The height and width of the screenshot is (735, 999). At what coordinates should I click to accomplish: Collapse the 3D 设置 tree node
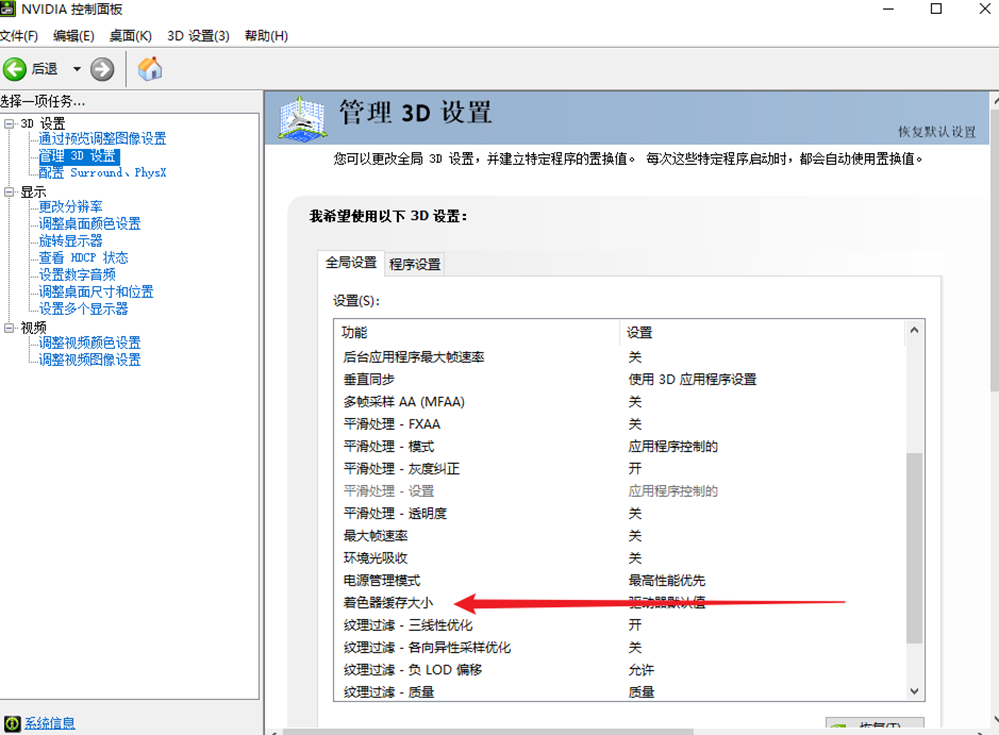click(x=8, y=124)
